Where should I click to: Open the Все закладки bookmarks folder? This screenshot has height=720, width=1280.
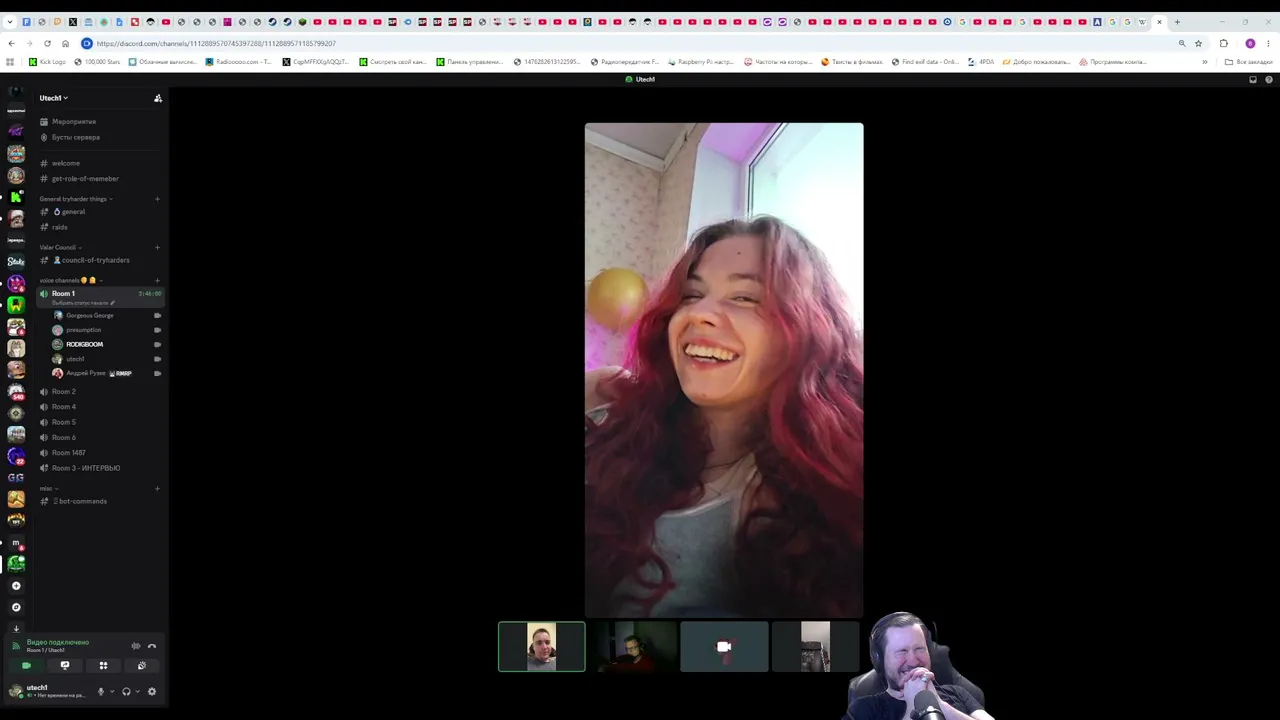1249,62
